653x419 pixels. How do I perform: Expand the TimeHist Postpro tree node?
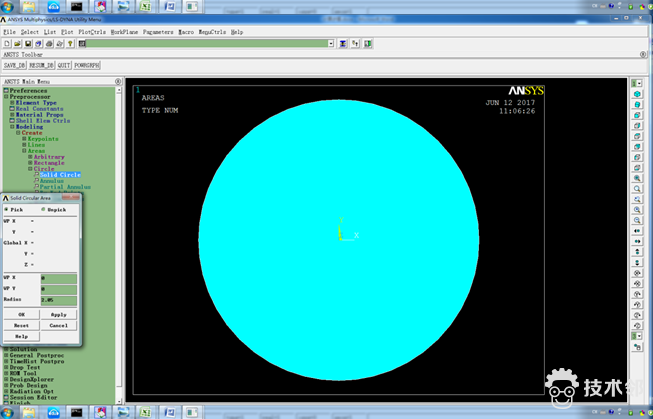[6, 361]
